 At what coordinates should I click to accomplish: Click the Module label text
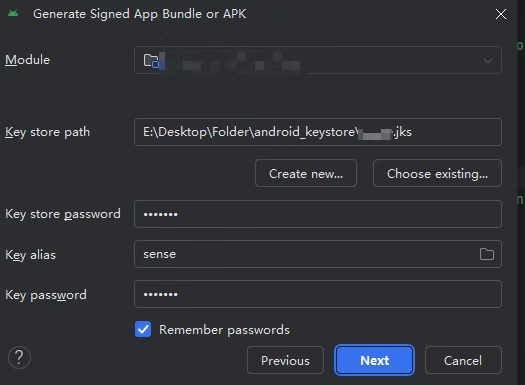[27, 60]
